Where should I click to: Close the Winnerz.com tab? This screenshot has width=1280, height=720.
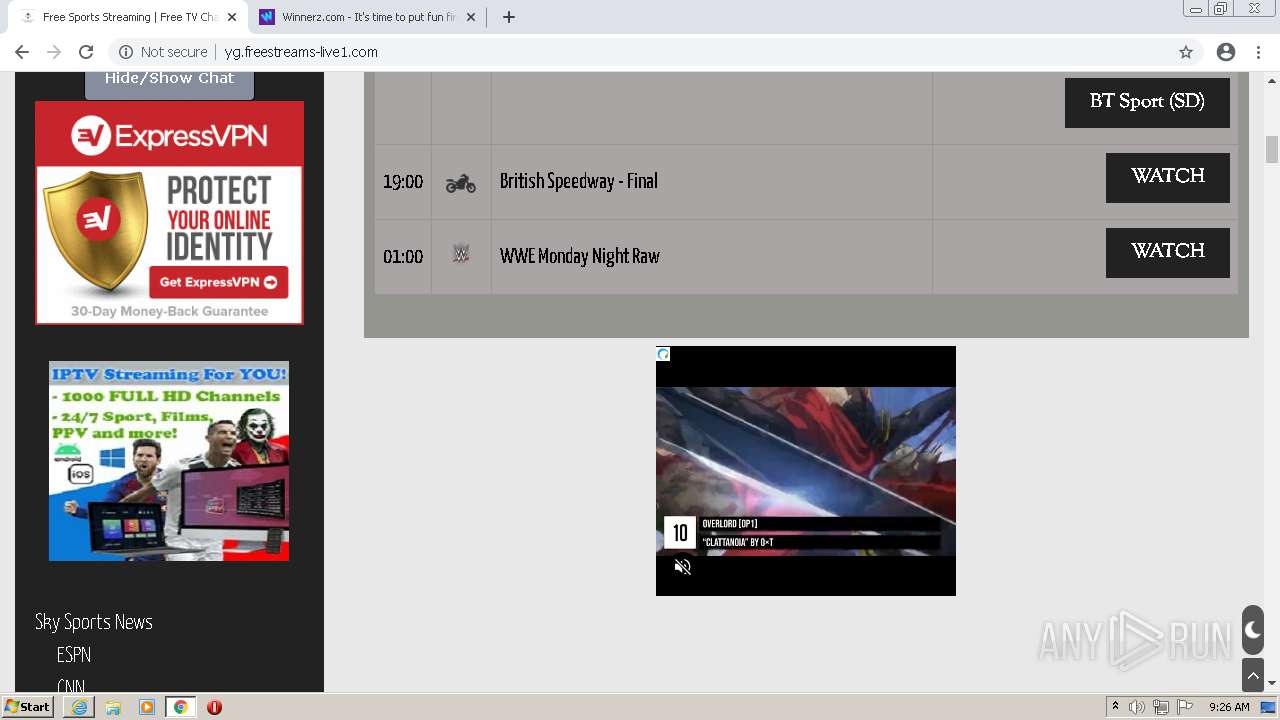(x=471, y=17)
